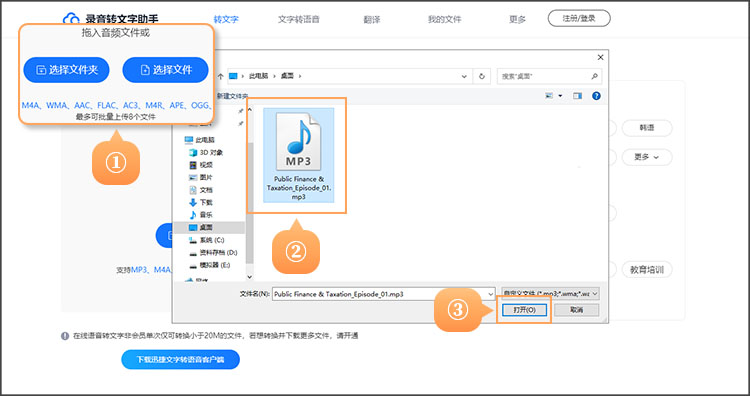
Task: Open the 下载 folder in the sidebar
Action: 201,202
